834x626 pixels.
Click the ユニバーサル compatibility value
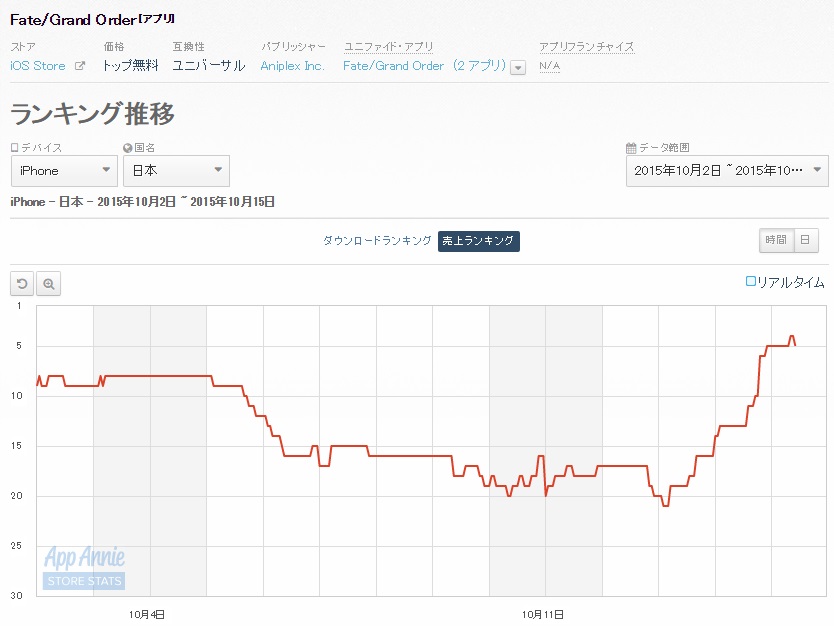click(x=208, y=66)
